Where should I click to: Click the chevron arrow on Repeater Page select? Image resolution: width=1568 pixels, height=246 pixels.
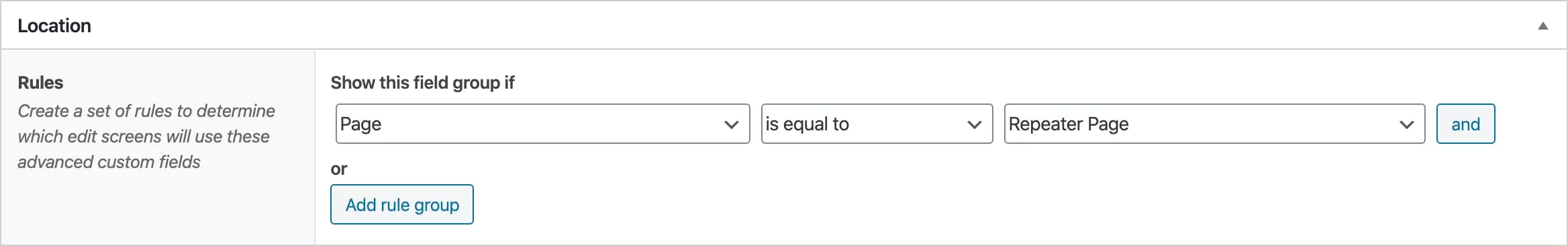[1406, 124]
